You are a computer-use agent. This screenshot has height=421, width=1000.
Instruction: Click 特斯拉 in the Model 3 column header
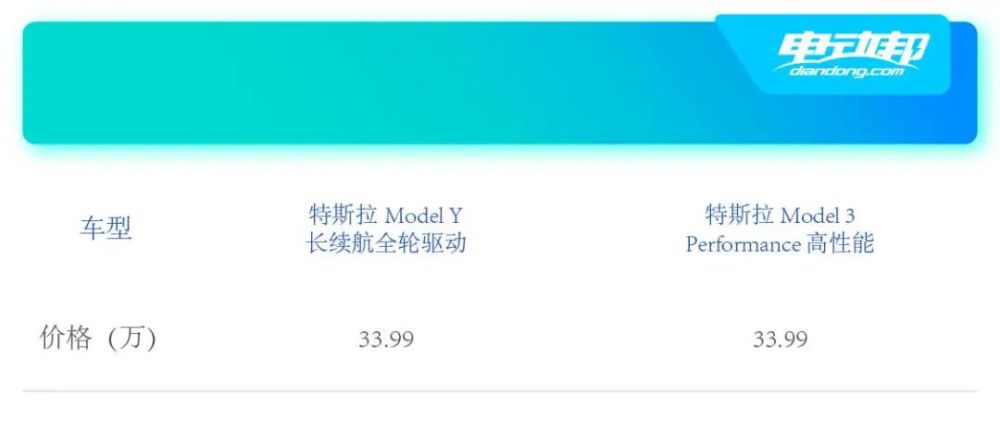point(738,215)
